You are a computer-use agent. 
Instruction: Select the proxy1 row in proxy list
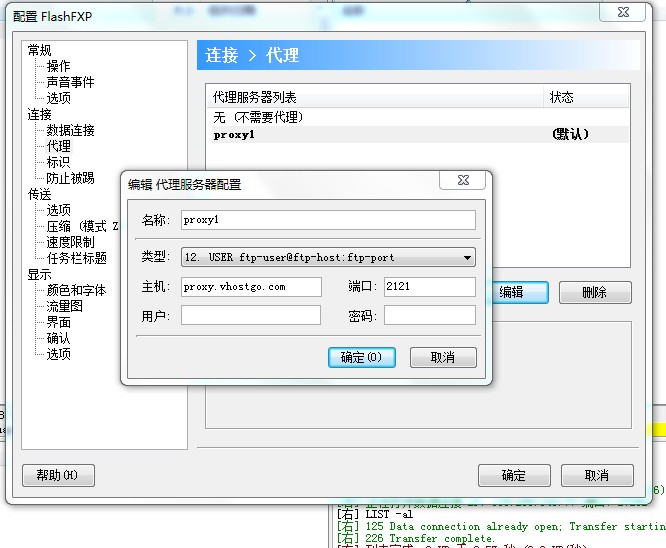(420, 135)
